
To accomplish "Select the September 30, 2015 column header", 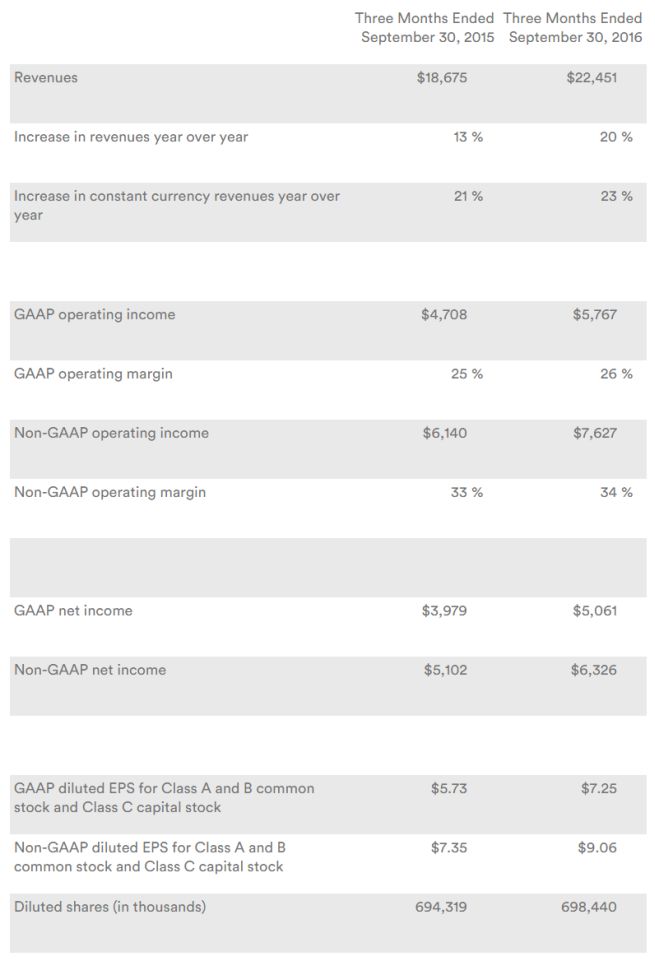I will pyautogui.click(x=426, y=28).
